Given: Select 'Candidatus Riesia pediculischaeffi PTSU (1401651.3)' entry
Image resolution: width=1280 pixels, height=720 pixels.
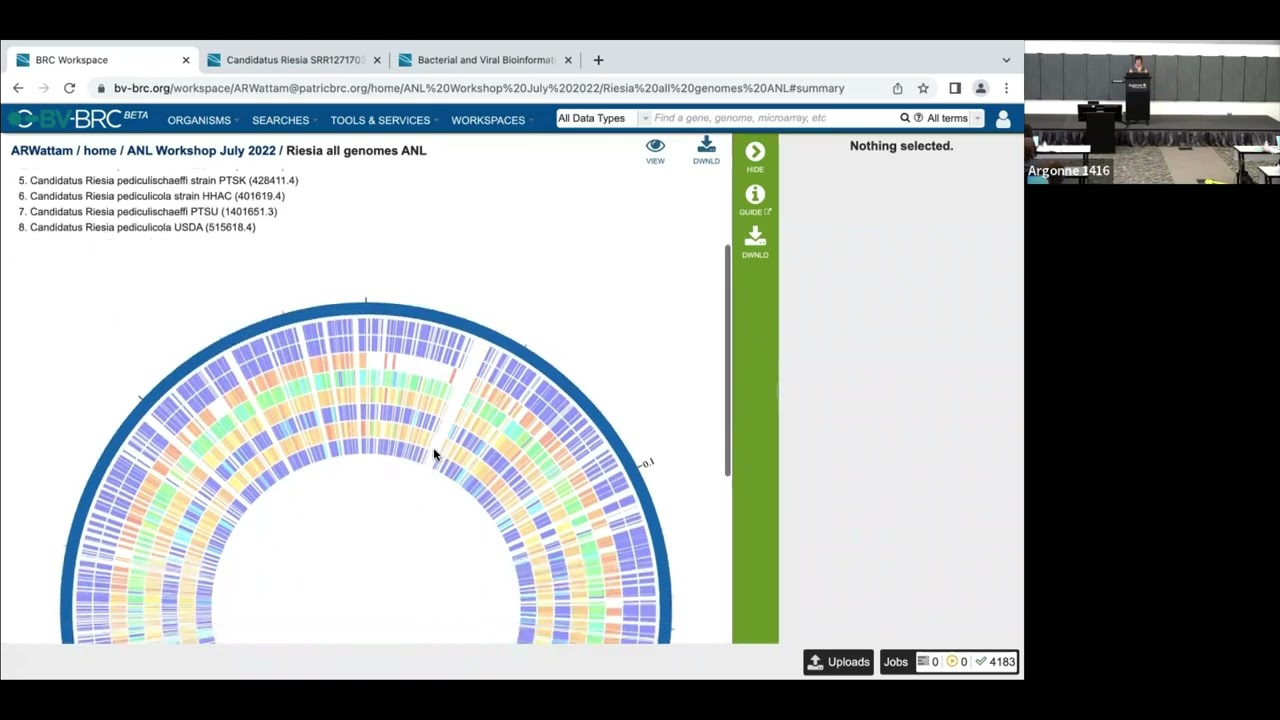Looking at the screenshot, I should pos(153,212).
